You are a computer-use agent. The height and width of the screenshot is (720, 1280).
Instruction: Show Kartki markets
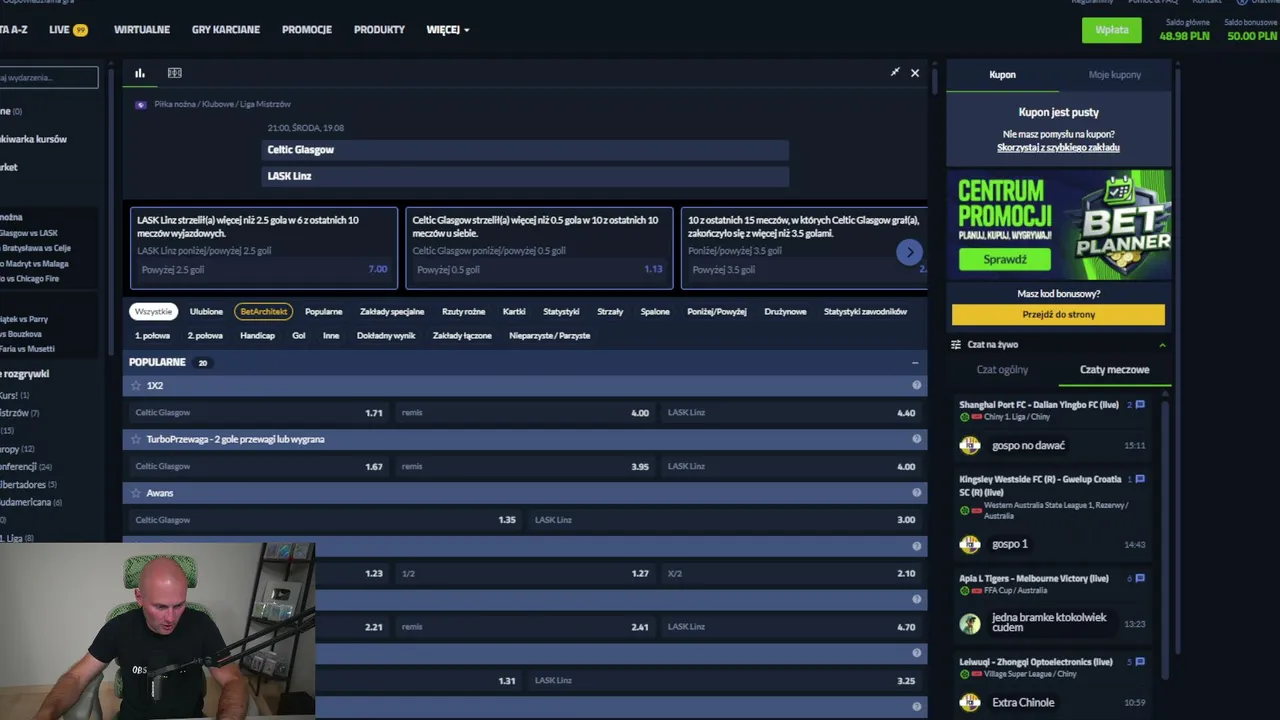[x=514, y=312]
